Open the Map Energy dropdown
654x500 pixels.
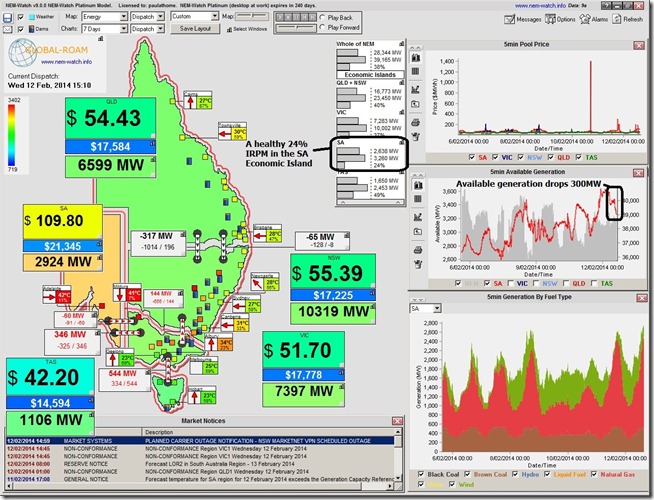(x=123, y=17)
